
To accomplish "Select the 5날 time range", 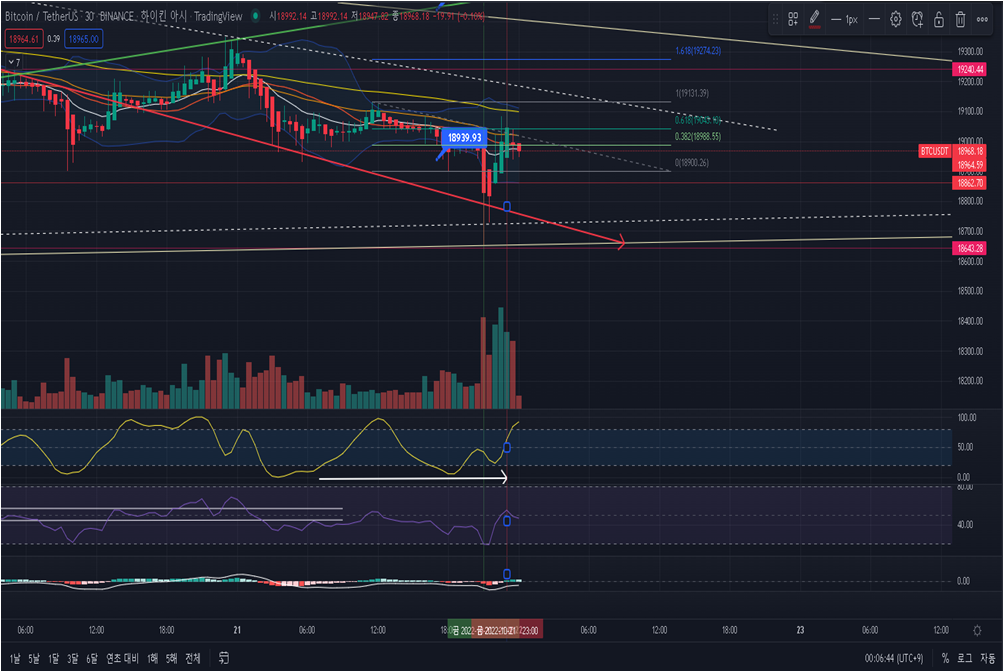I will point(34,659).
